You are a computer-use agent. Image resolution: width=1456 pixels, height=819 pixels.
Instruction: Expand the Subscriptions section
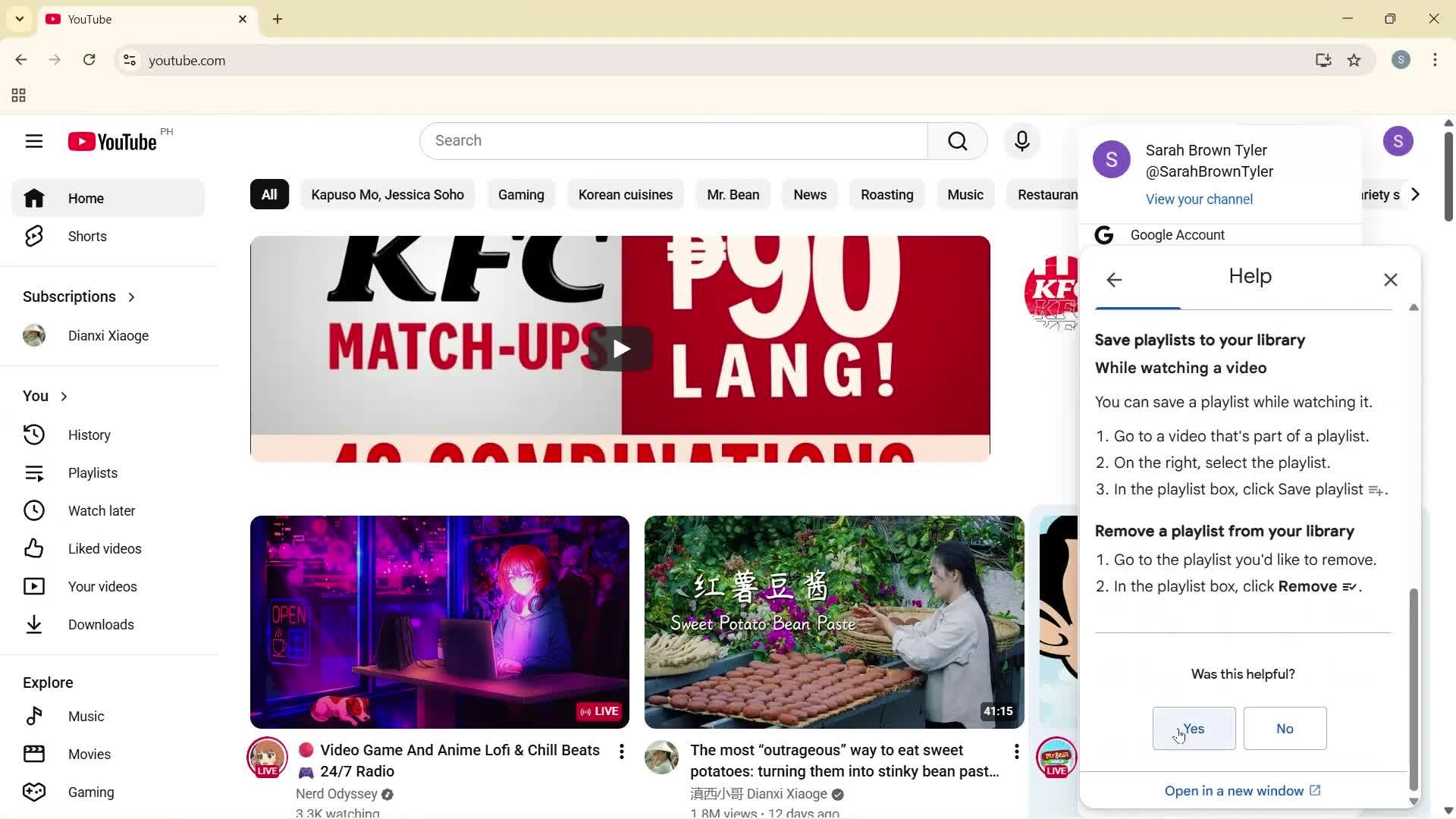[x=130, y=297]
